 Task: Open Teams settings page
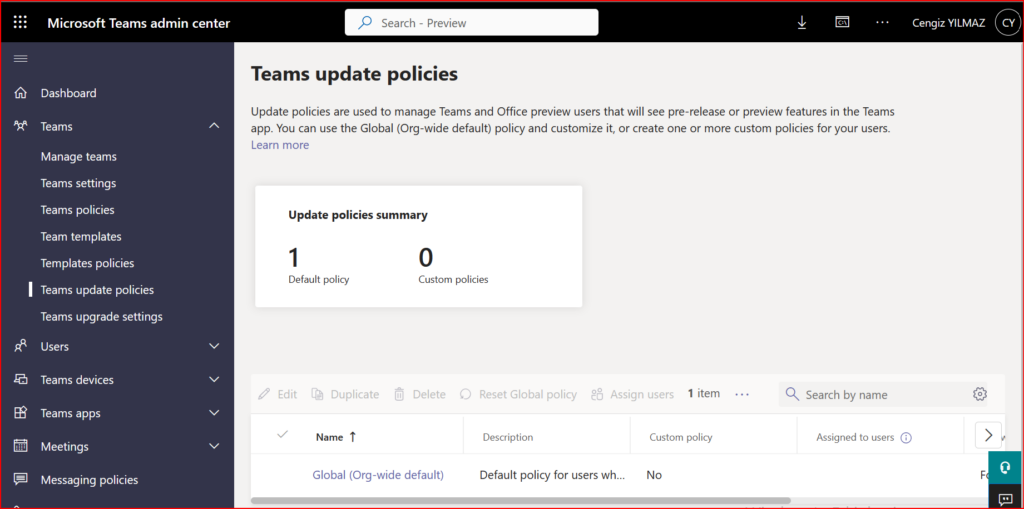coord(78,183)
